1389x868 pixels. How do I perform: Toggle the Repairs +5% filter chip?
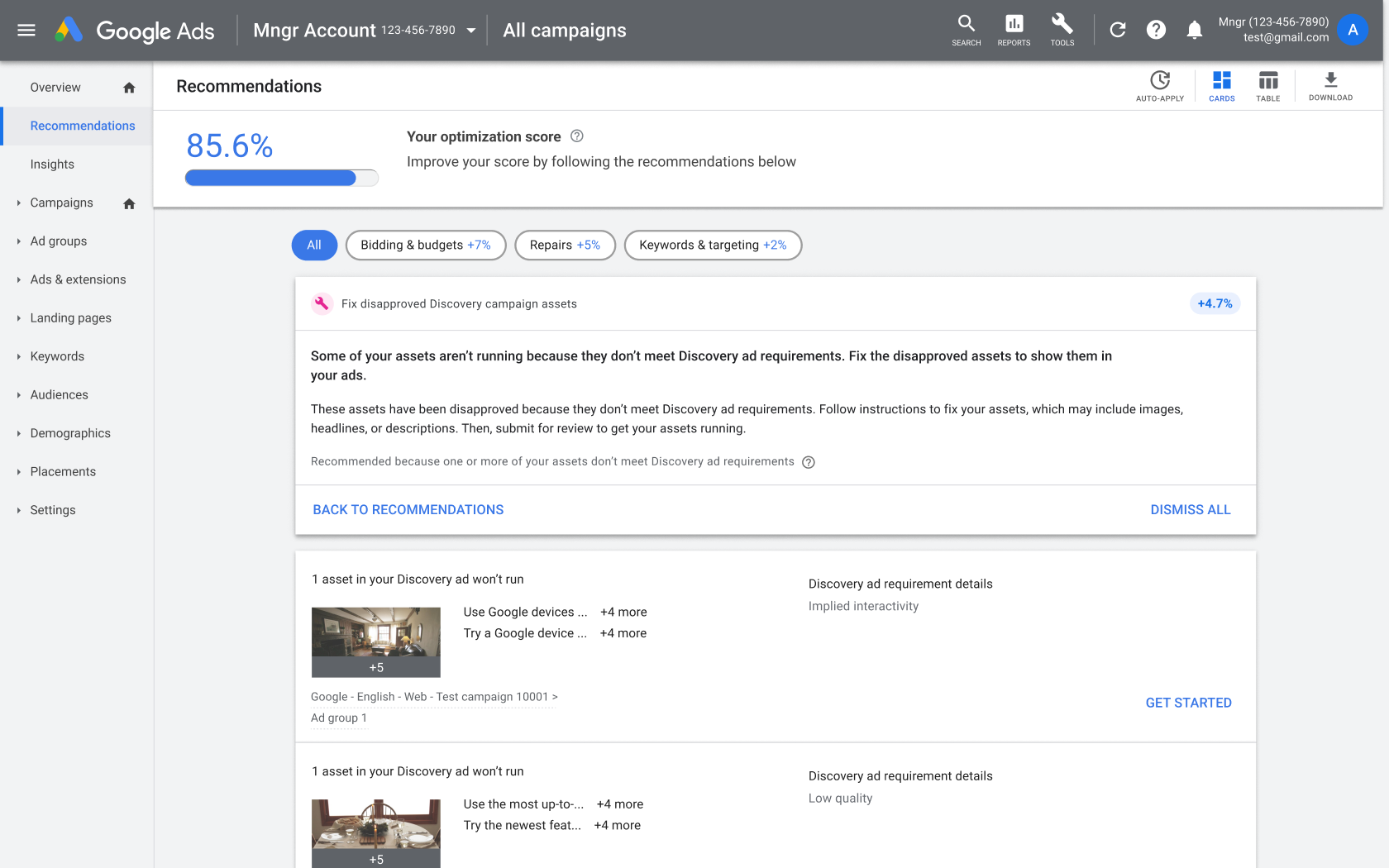click(565, 245)
